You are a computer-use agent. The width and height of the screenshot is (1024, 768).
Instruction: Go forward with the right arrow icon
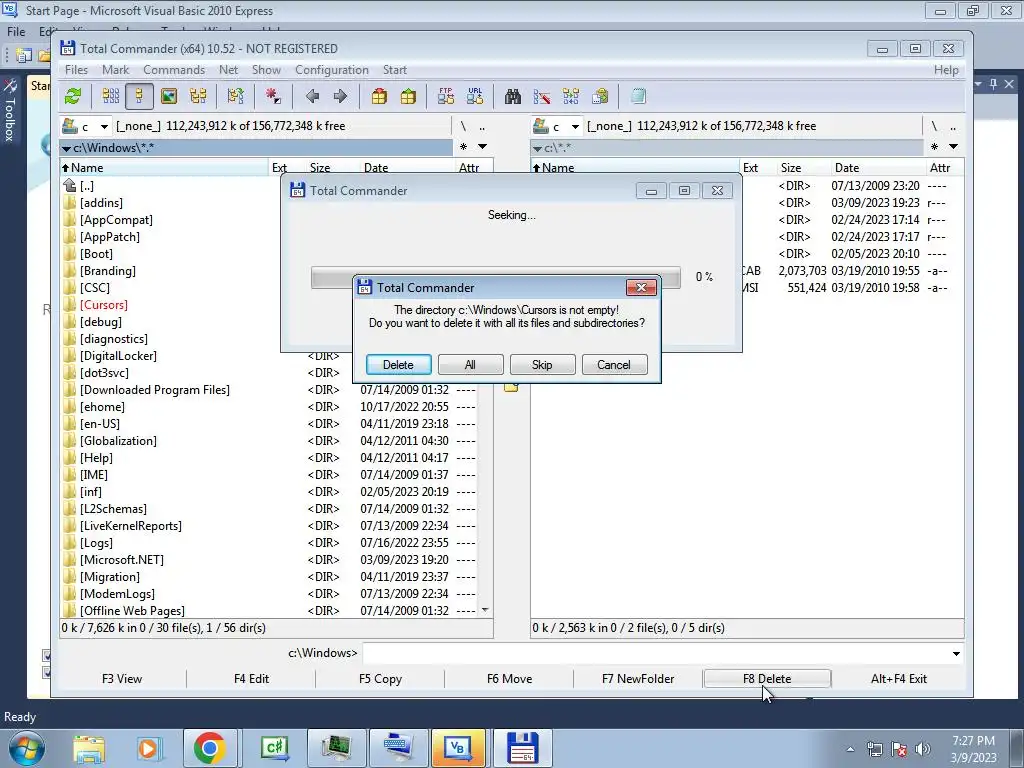pos(340,97)
